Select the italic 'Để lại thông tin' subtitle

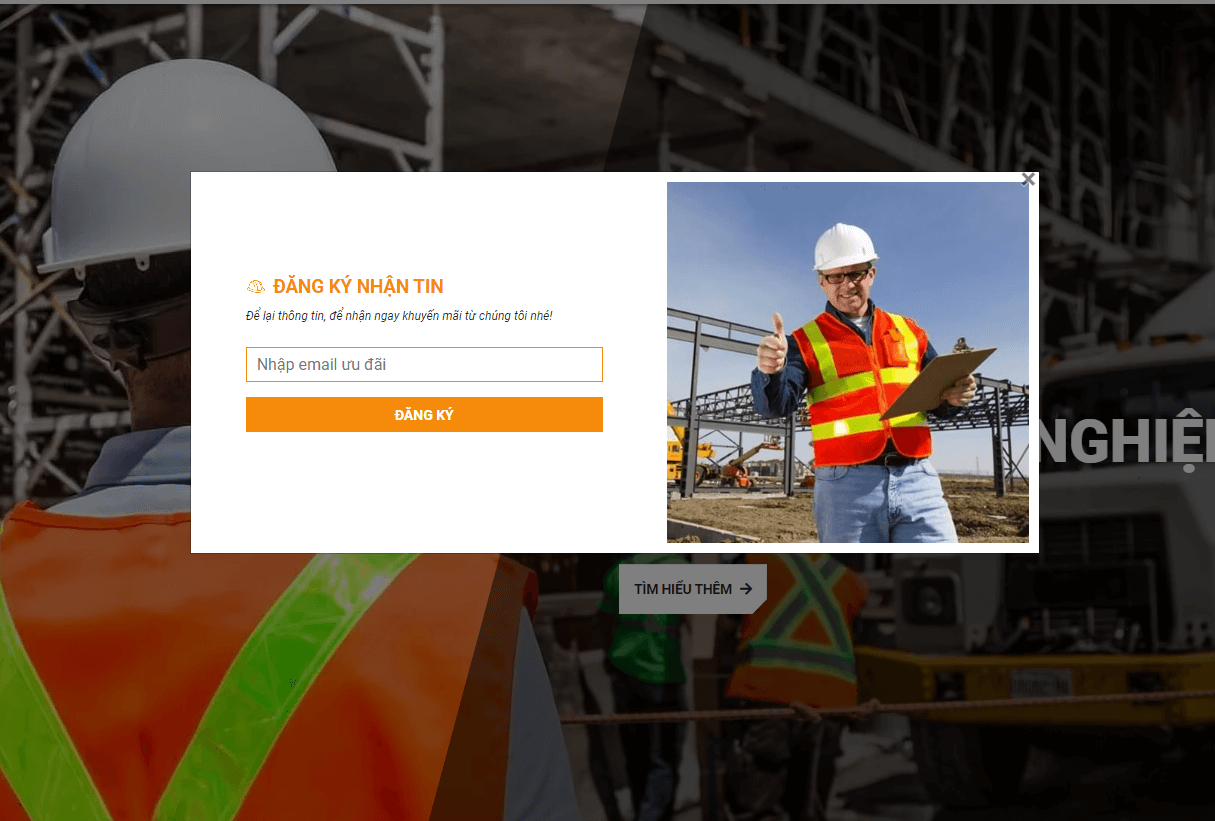pos(399,316)
